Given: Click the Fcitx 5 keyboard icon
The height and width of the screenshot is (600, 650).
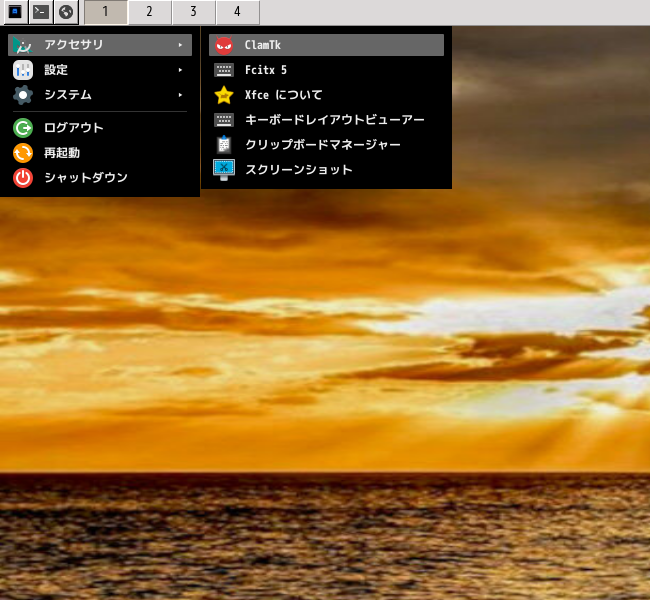Looking at the screenshot, I should 224,70.
